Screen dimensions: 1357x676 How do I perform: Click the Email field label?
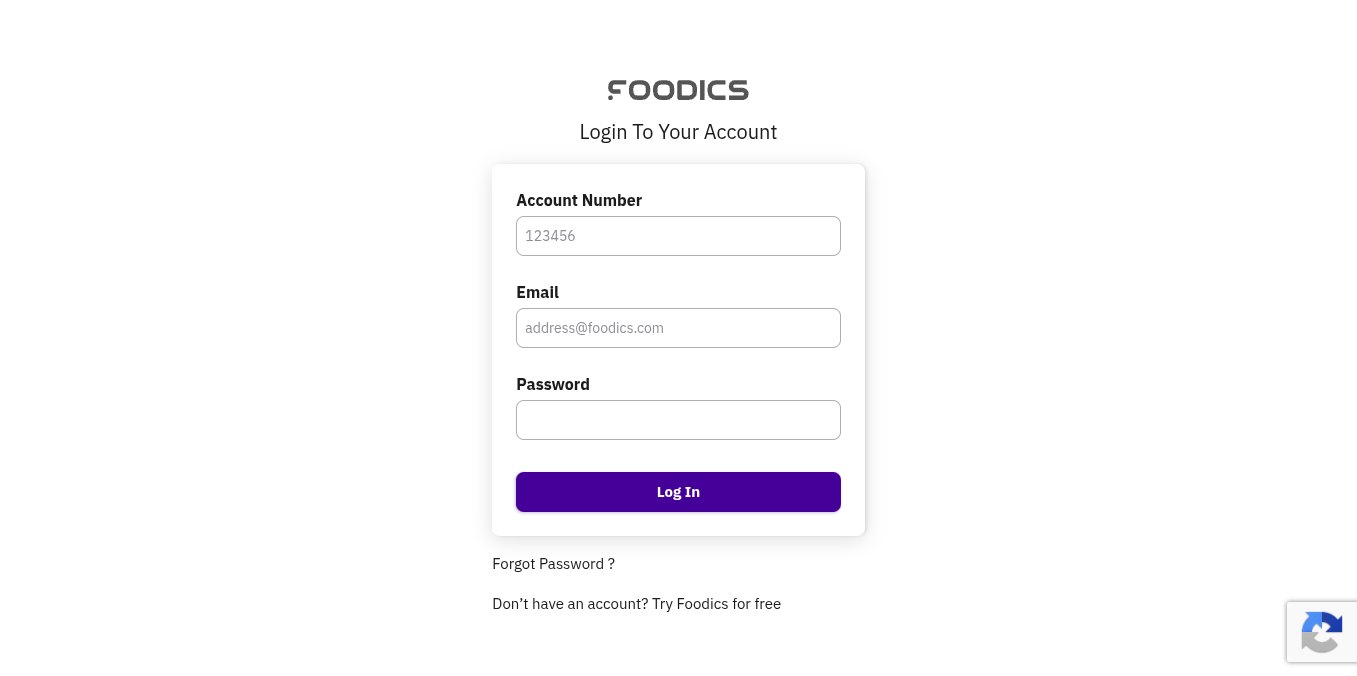coord(537,292)
